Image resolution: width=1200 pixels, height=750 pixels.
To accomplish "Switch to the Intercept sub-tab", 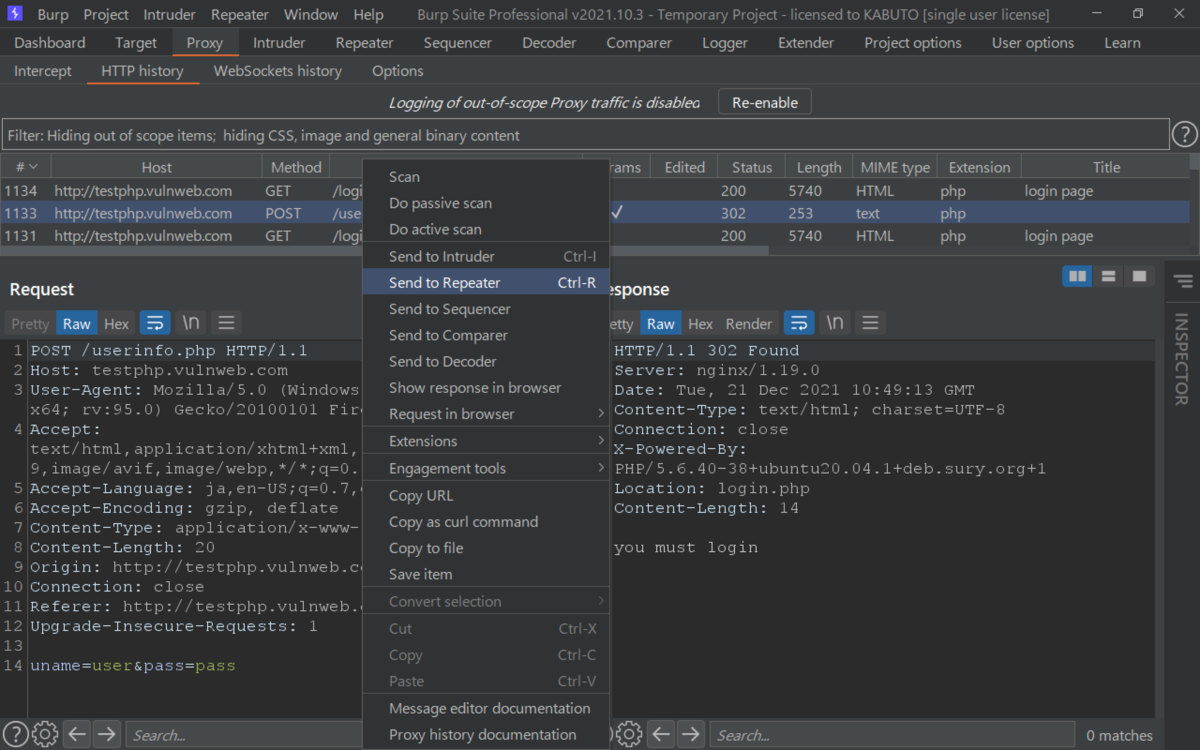I will click(43, 71).
